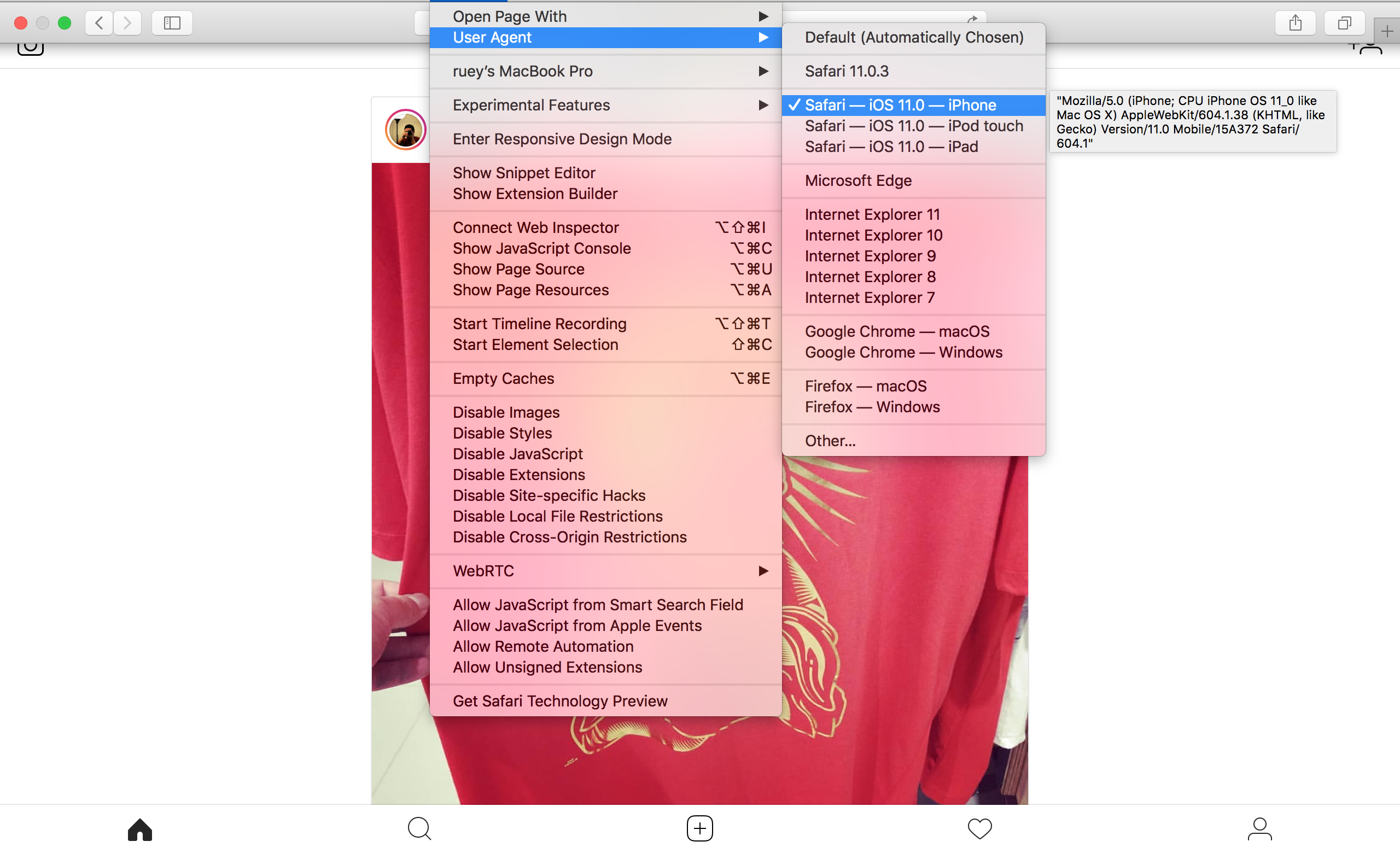Image resolution: width=1400 pixels, height=853 pixels.
Task: Click Start Element Selection
Action: tap(606, 344)
